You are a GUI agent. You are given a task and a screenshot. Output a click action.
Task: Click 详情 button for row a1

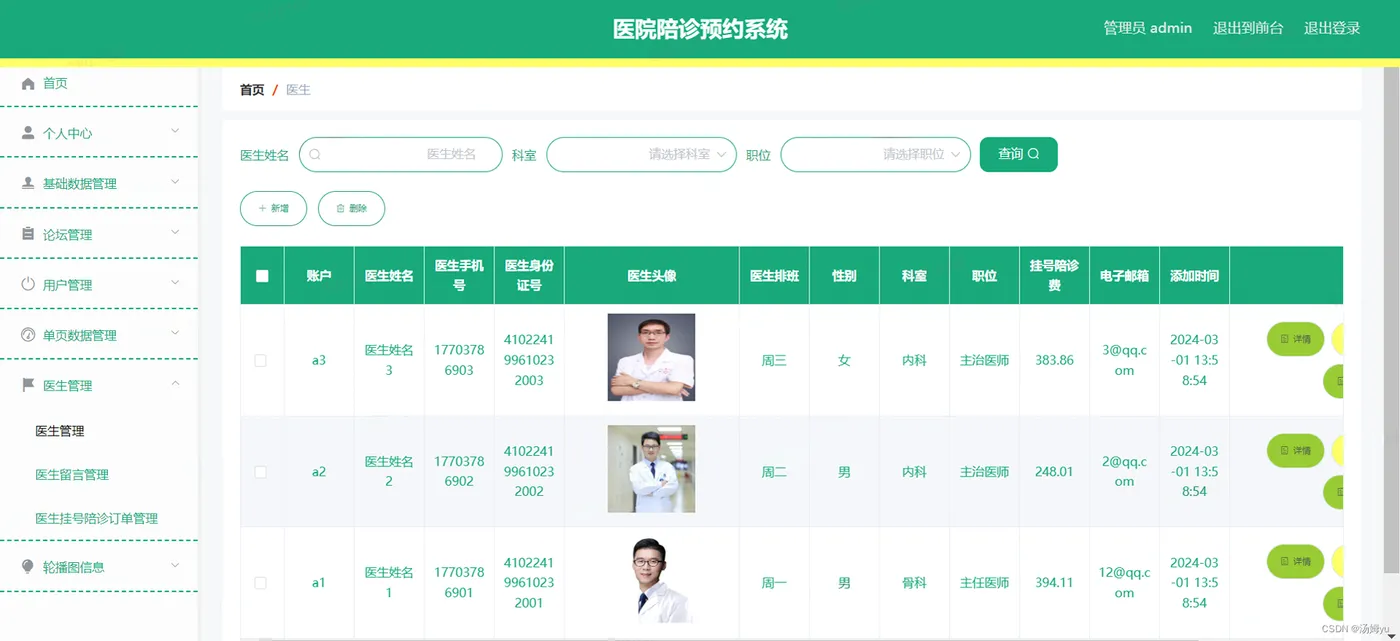(1295, 562)
